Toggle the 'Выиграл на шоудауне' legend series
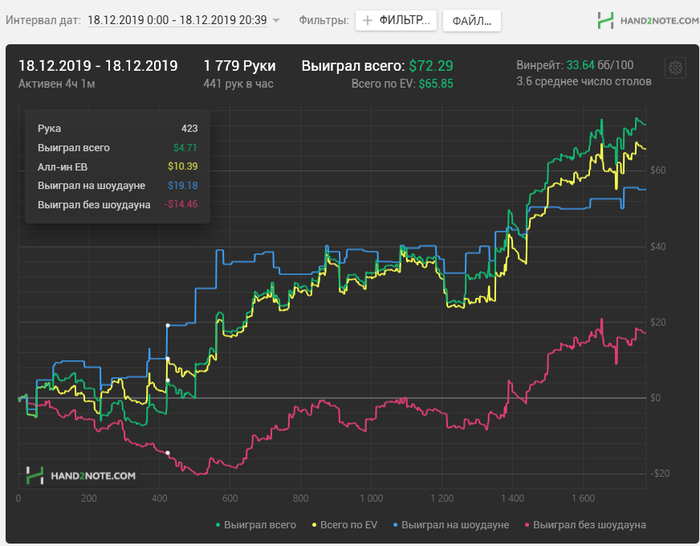700x546 pixels. click(x=451, y=525)
